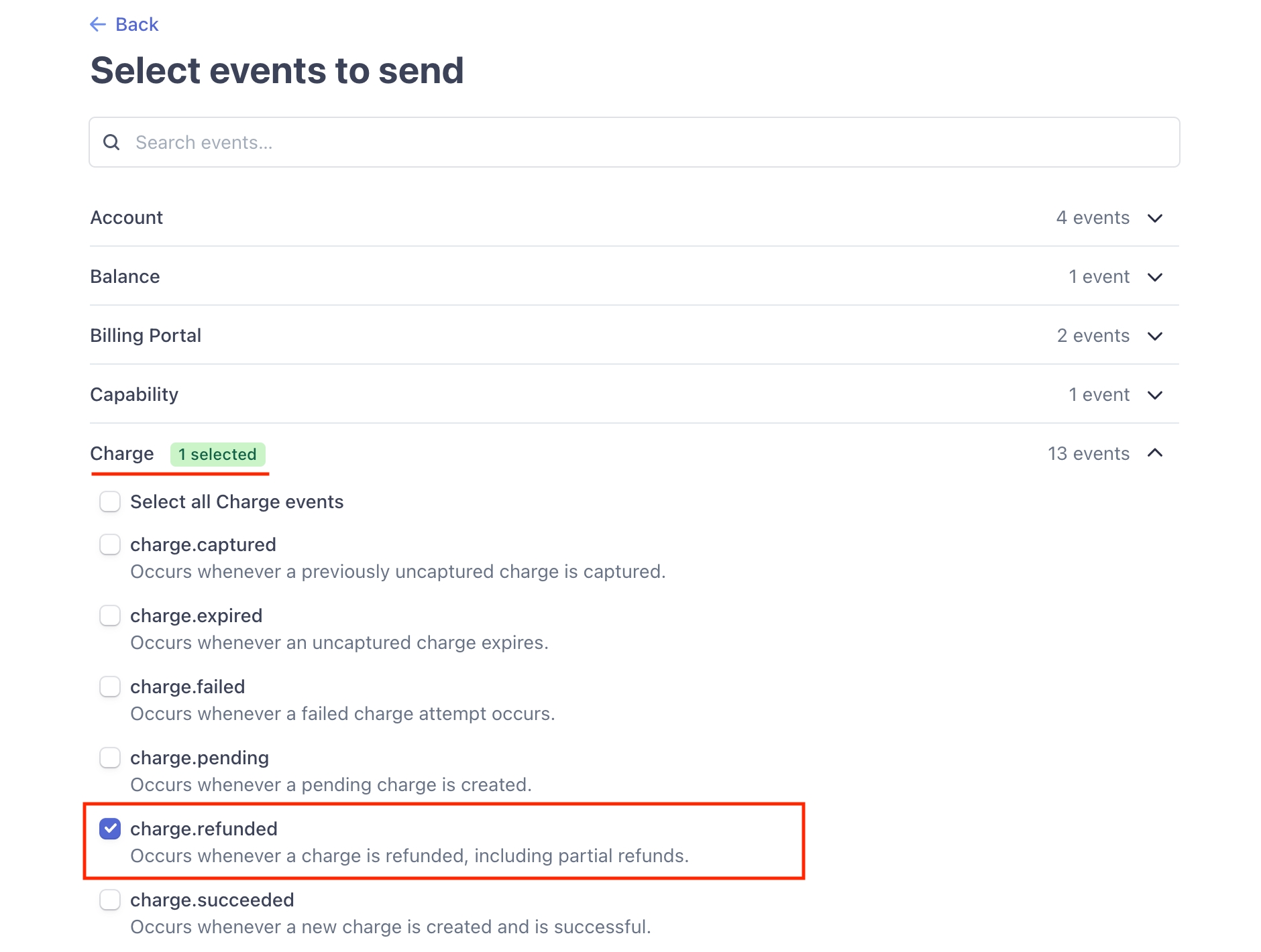Click the search magnifier icon
The image size is (1261, 952).
111,142
